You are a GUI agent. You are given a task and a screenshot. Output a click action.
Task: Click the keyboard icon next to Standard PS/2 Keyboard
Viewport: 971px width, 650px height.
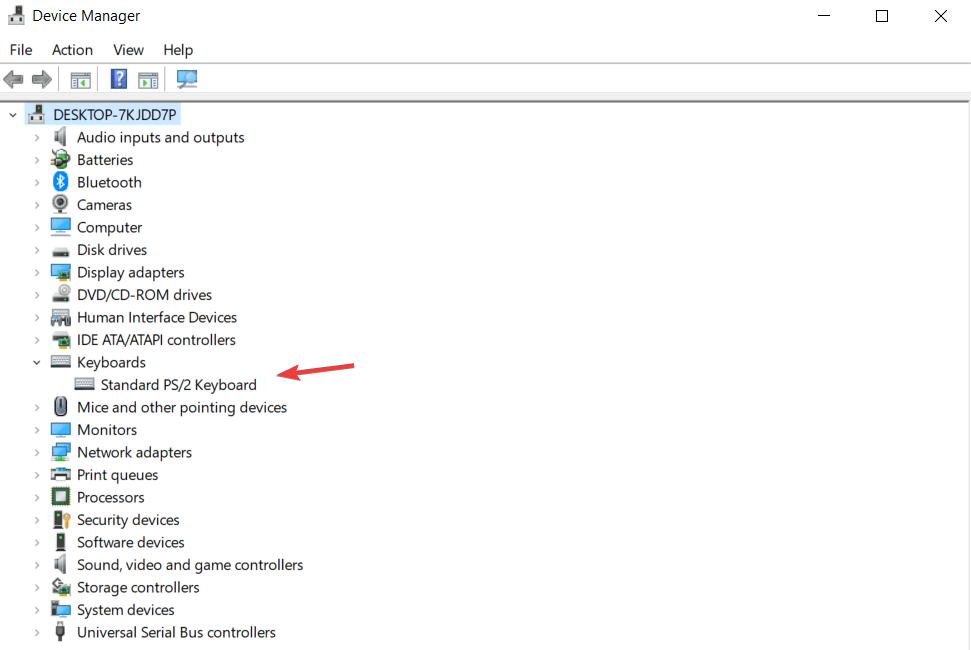82,384
